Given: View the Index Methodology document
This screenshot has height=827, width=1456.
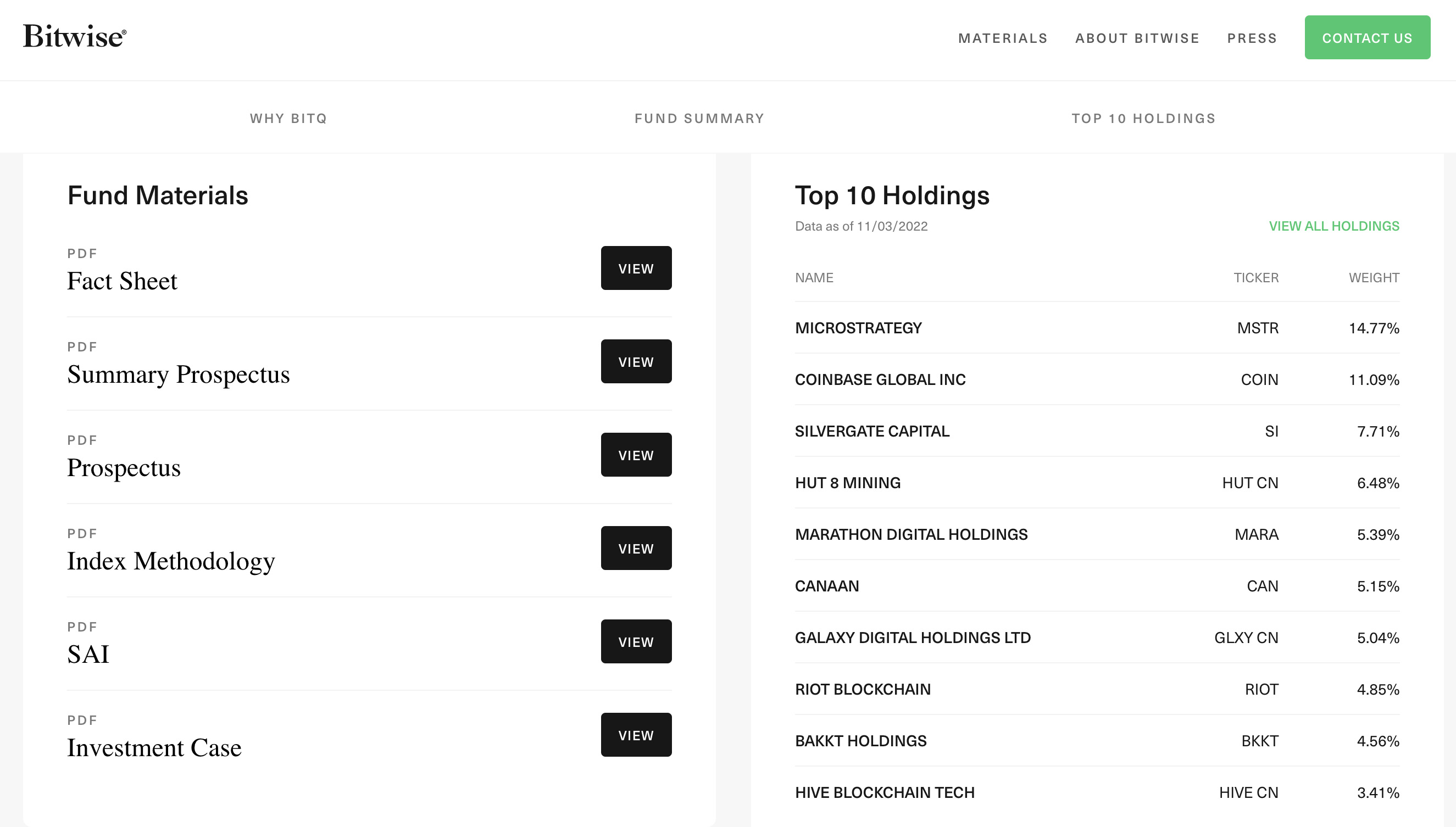Looking at the screenshot, I should pos(635,548).
